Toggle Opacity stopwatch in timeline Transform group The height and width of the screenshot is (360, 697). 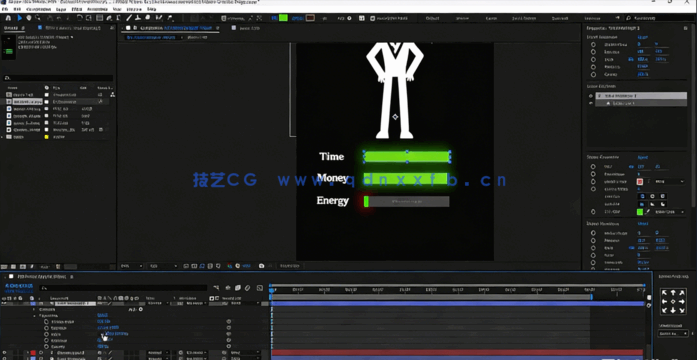46,346
